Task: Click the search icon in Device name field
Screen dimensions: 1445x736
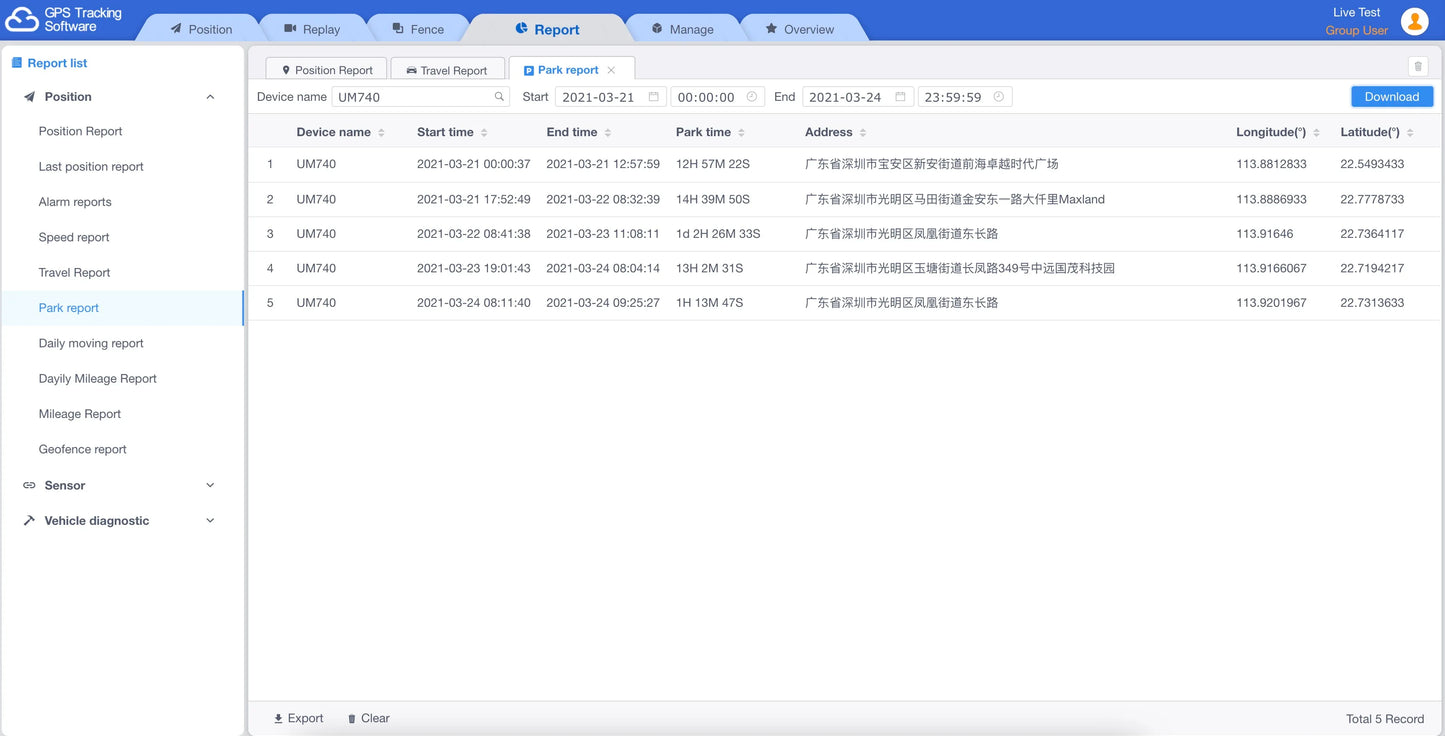Action: 498,96
